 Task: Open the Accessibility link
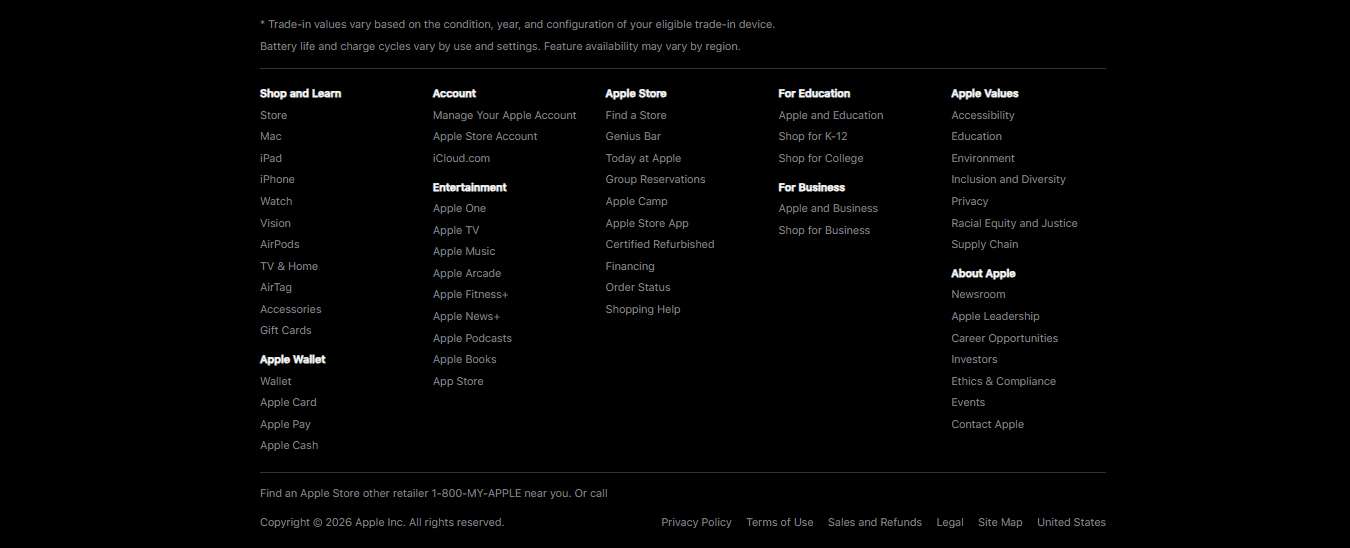click(983, 115)
